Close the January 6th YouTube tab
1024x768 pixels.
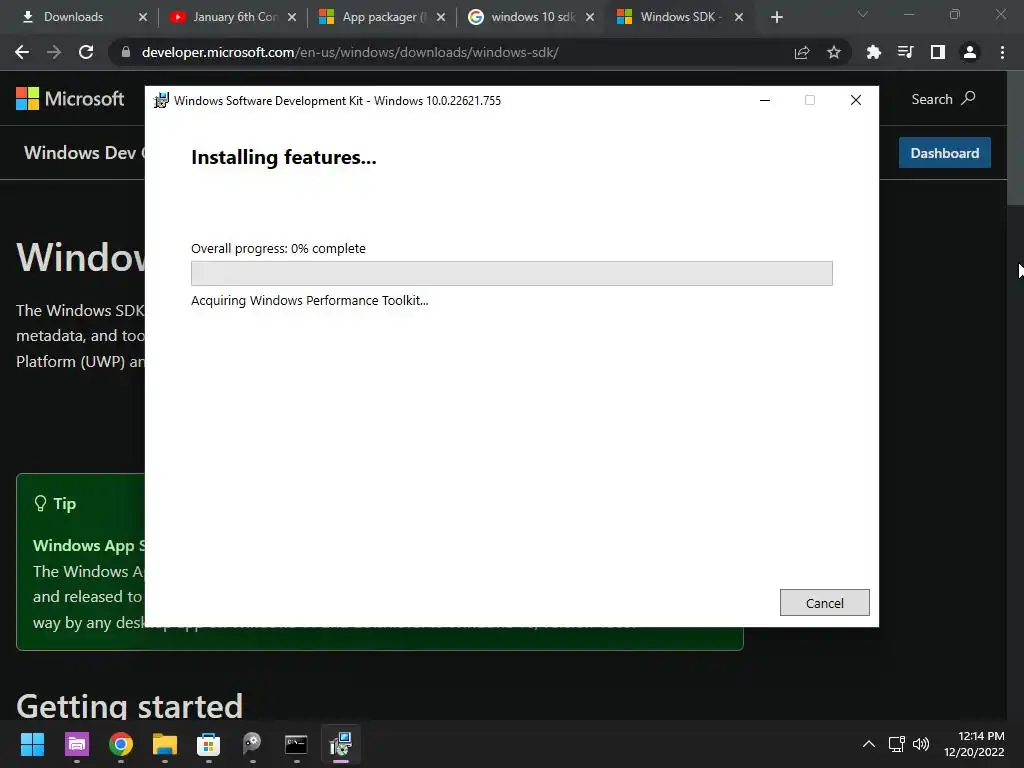pyautogui.click(x=292, y=18)
